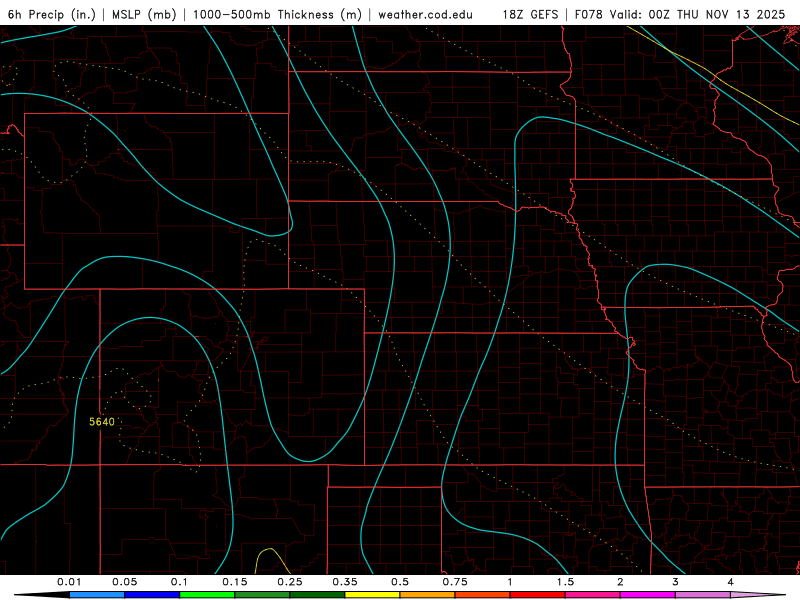This screenshot has height=600, width=800.
Task: Click the '0.05' legend value
Action: [124, 582]
